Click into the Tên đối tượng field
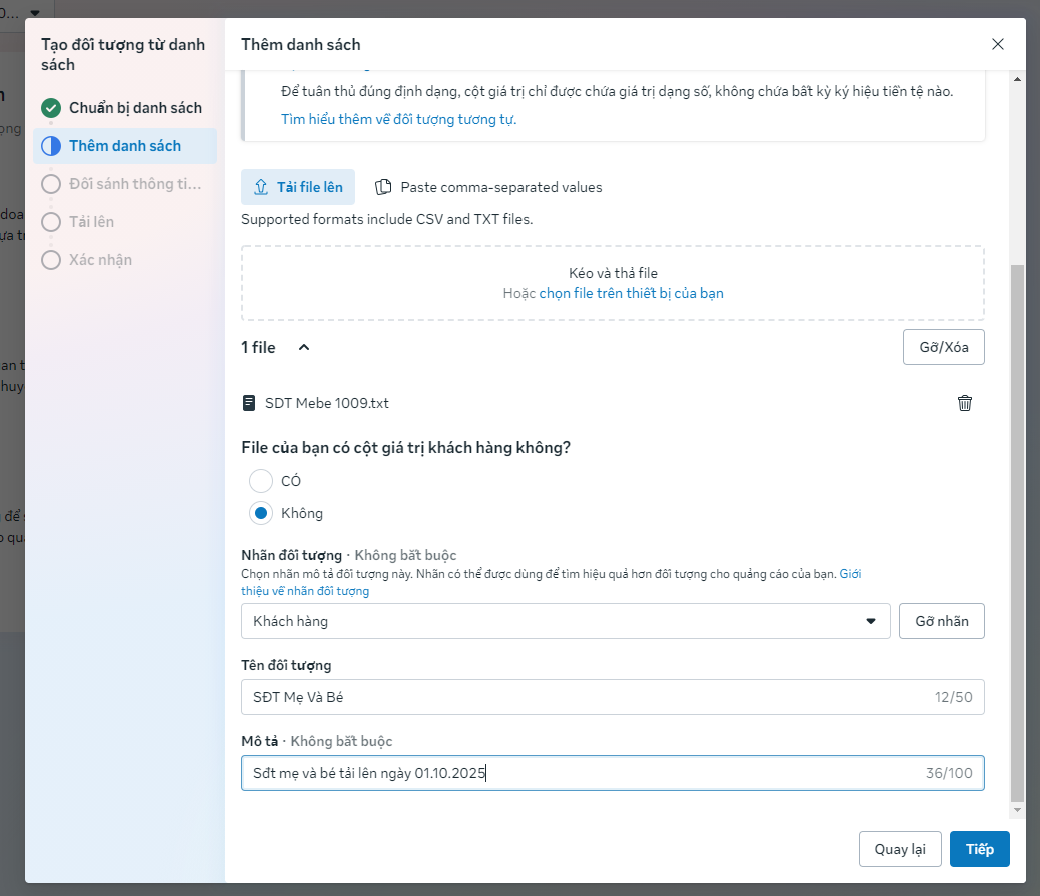Screen dimensions: 1040x896 (580, 697)
